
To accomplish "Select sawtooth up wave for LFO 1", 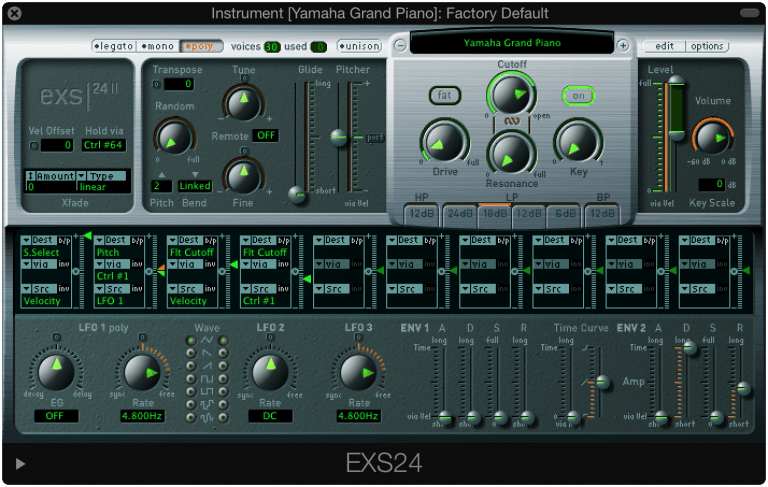I will click(191, 366).
